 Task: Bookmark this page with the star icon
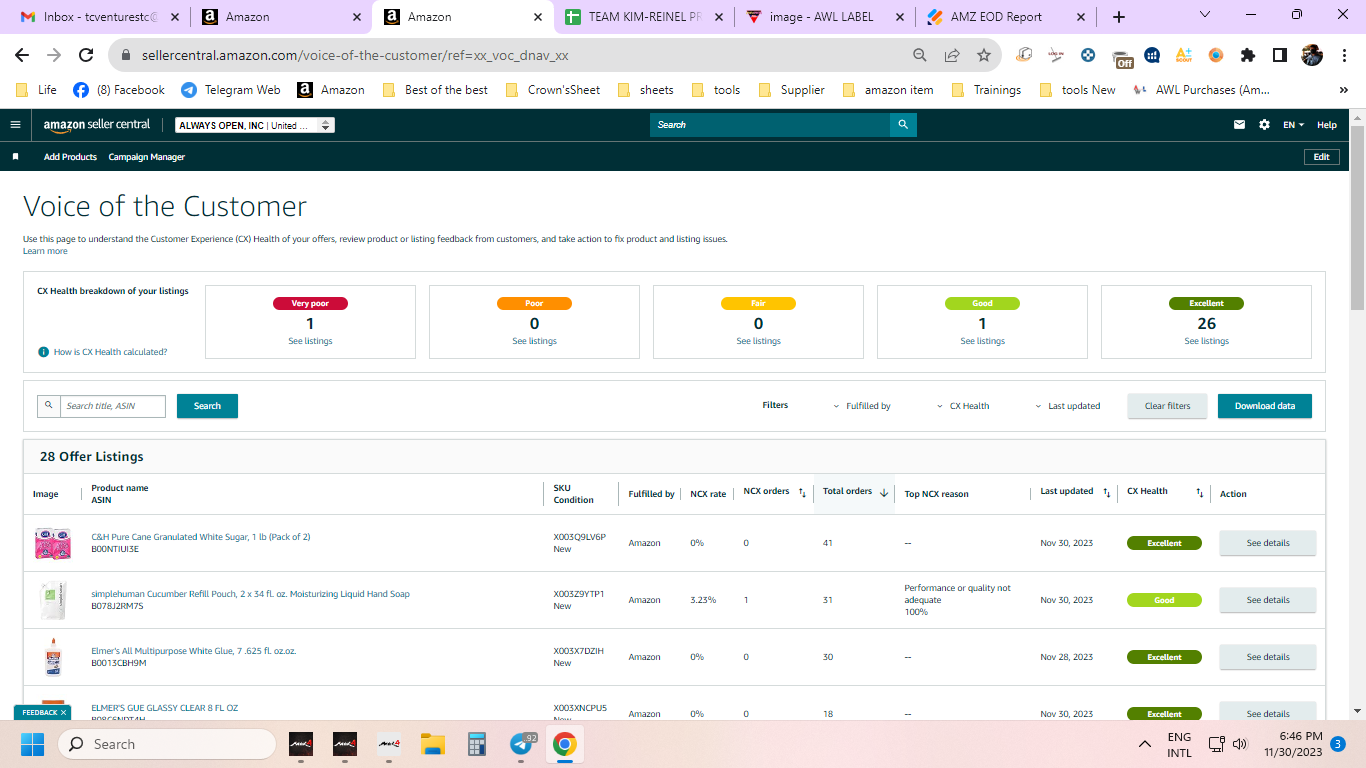pos(984,55)
